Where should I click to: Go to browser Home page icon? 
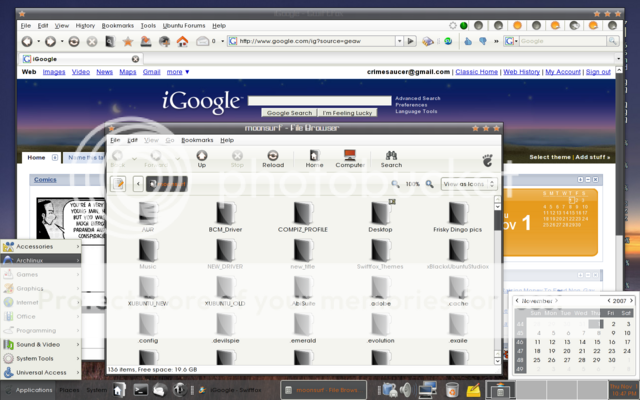(x=182, y=41)
